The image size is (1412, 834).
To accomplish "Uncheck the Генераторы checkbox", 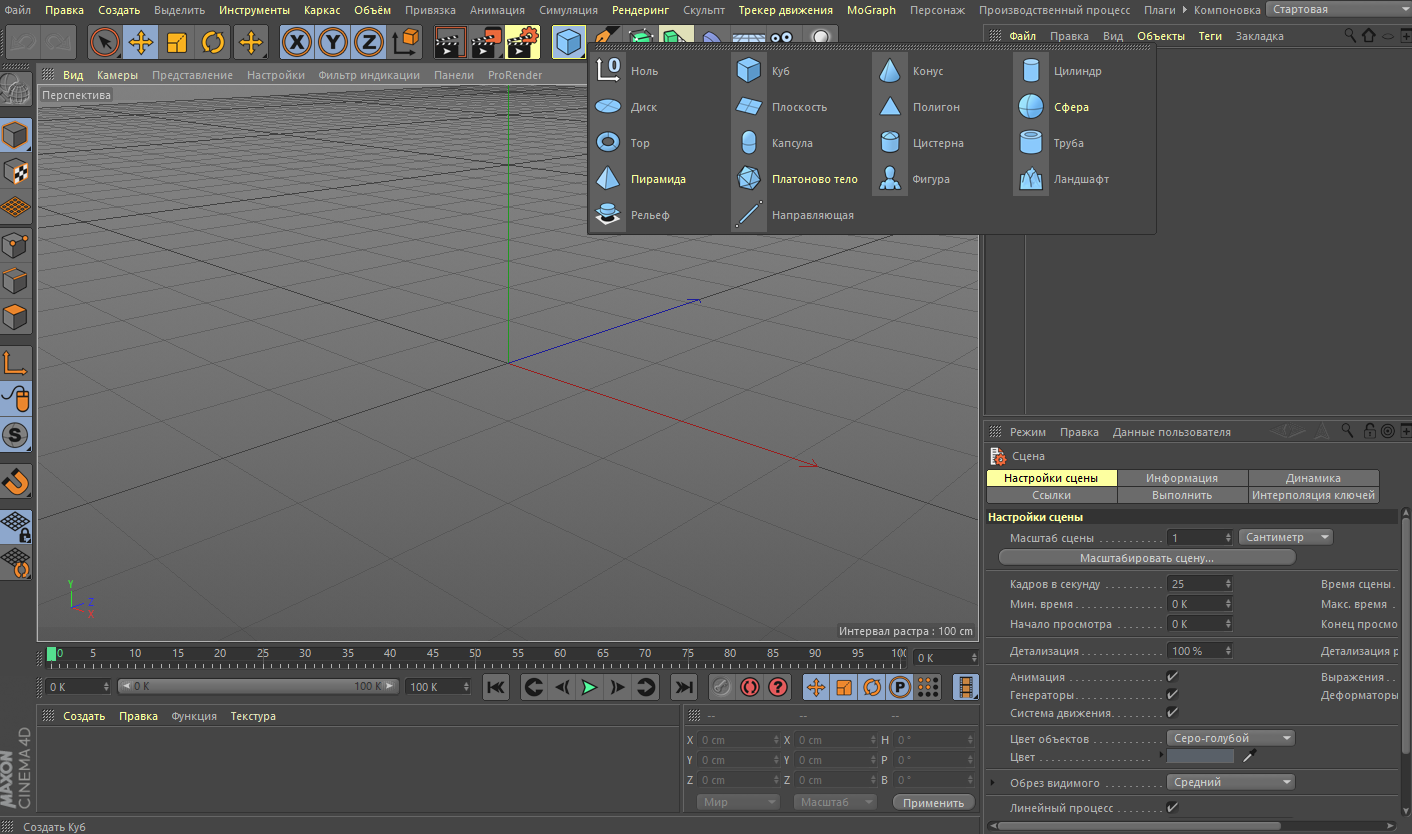I will (x=1173, y=695).
